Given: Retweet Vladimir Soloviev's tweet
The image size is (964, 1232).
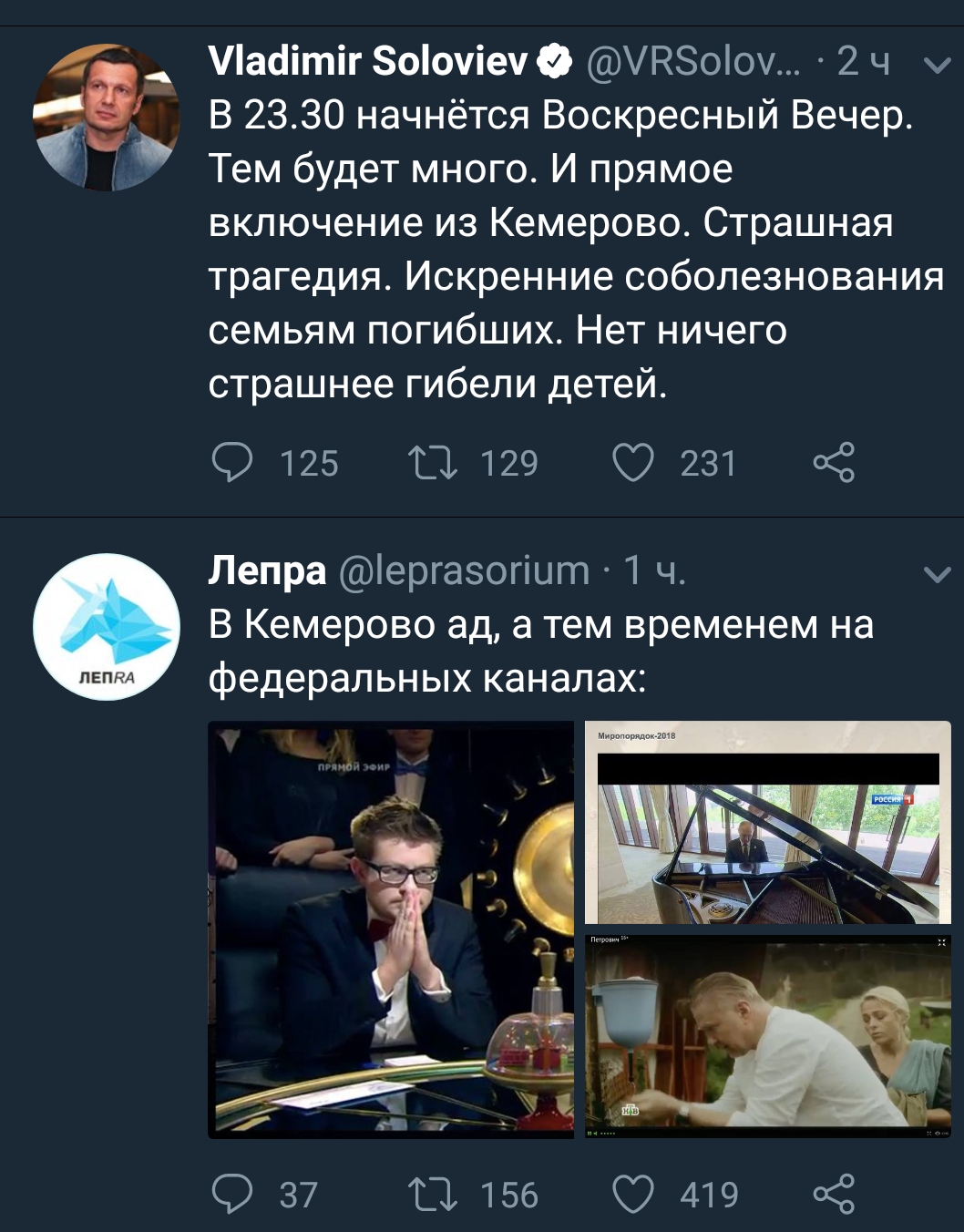Looking at the screenshot, I should 432,462.
